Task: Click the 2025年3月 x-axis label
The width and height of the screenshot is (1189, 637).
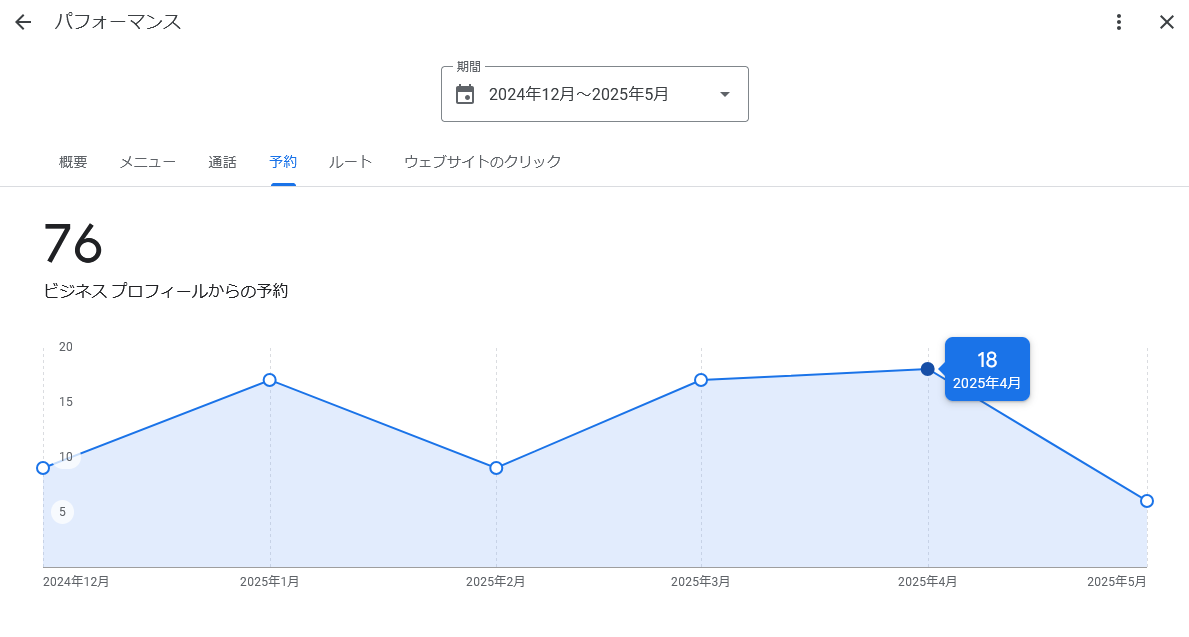Action: pyautogui.click(x=701, y=582)
